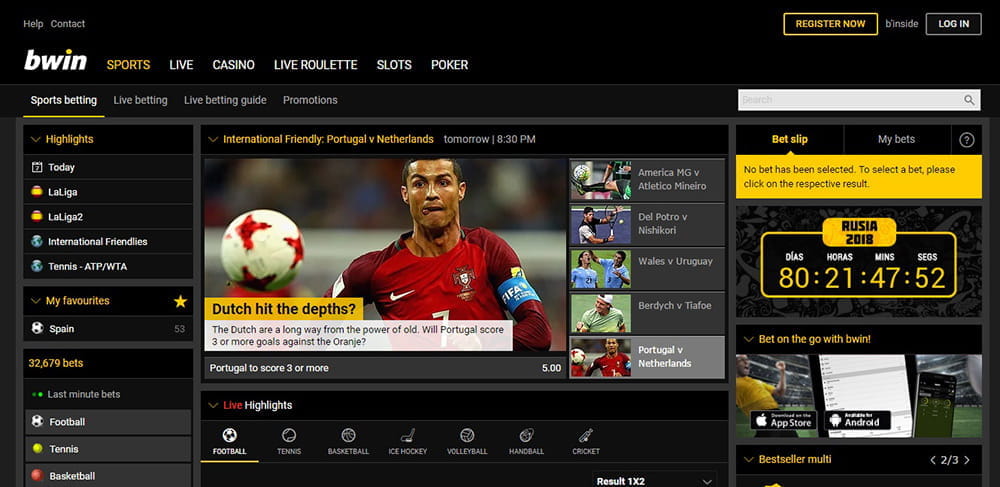Select the Ice Hockey icon in Live Highlights
The height and width of the screenshot is (487, 1000).
pyautogui.click(x=408, y=435)
